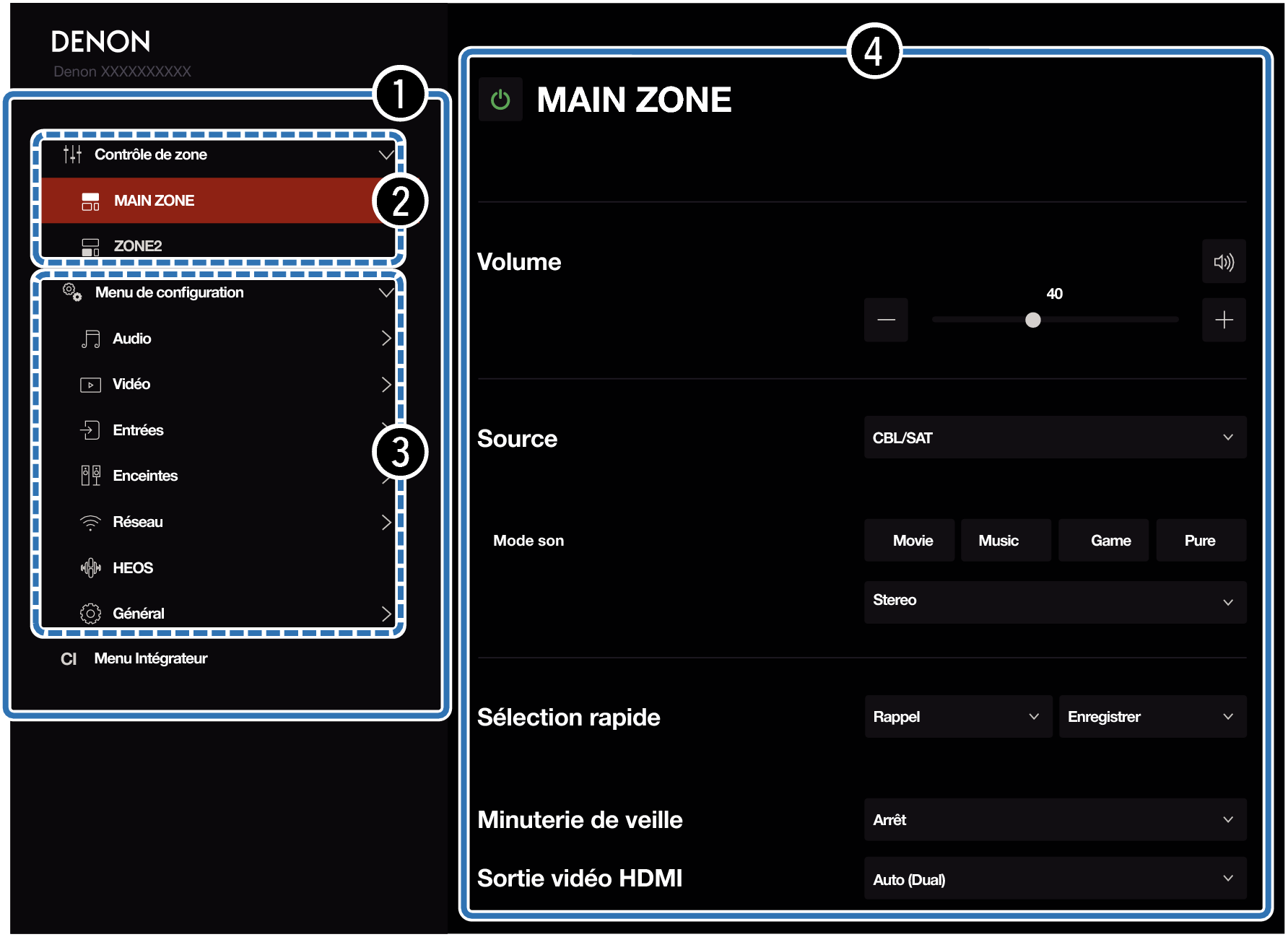Open the Stereo sound mode dropdown
1288x937 pixels.
(1054, 601)
